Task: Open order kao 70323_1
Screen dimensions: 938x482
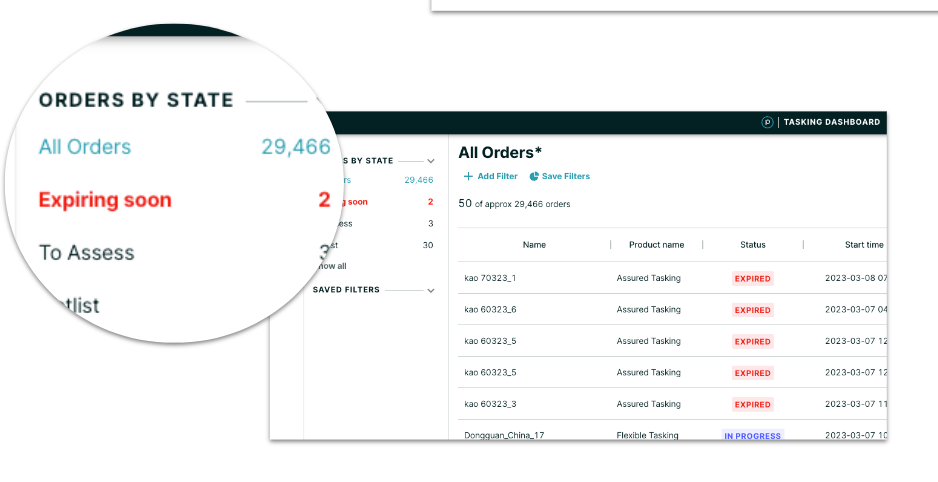Action: 490,278
